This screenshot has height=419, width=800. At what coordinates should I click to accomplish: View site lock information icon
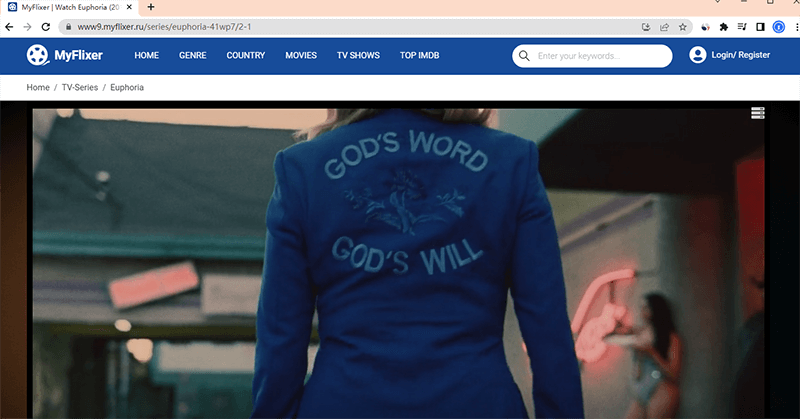coord(68,27)
